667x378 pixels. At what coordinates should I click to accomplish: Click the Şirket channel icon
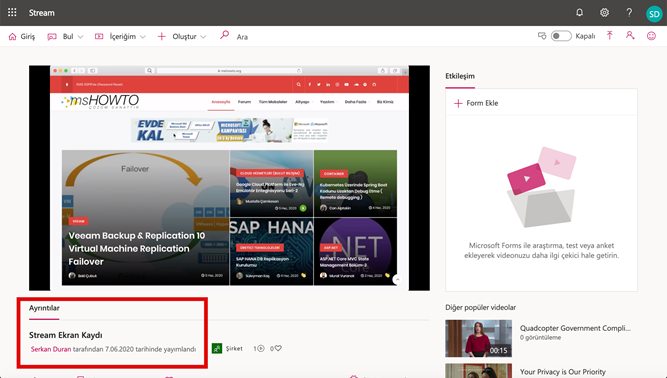pyautogui.click(x=217, y=349)
